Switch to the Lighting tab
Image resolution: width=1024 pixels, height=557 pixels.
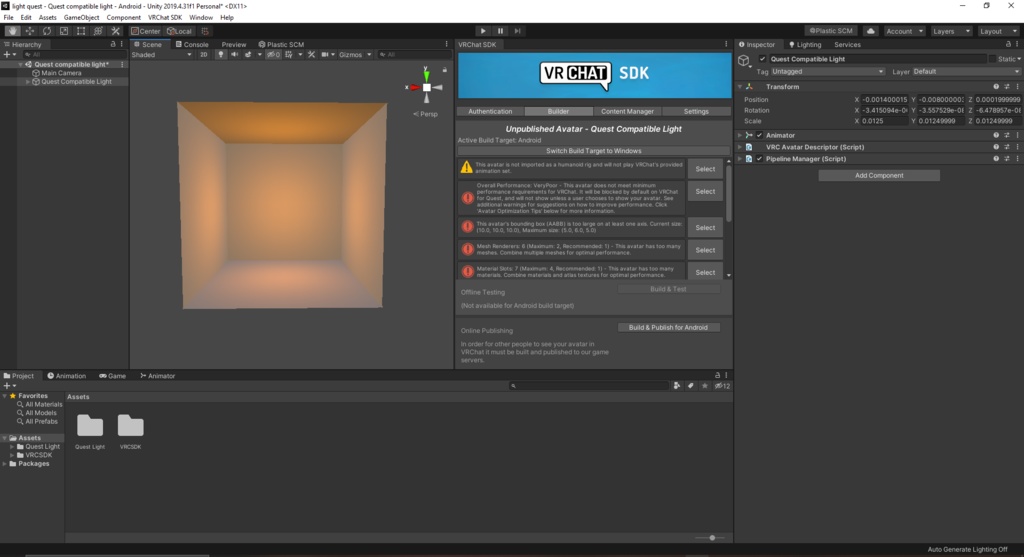pyautogui.click(x=805, y=44)
